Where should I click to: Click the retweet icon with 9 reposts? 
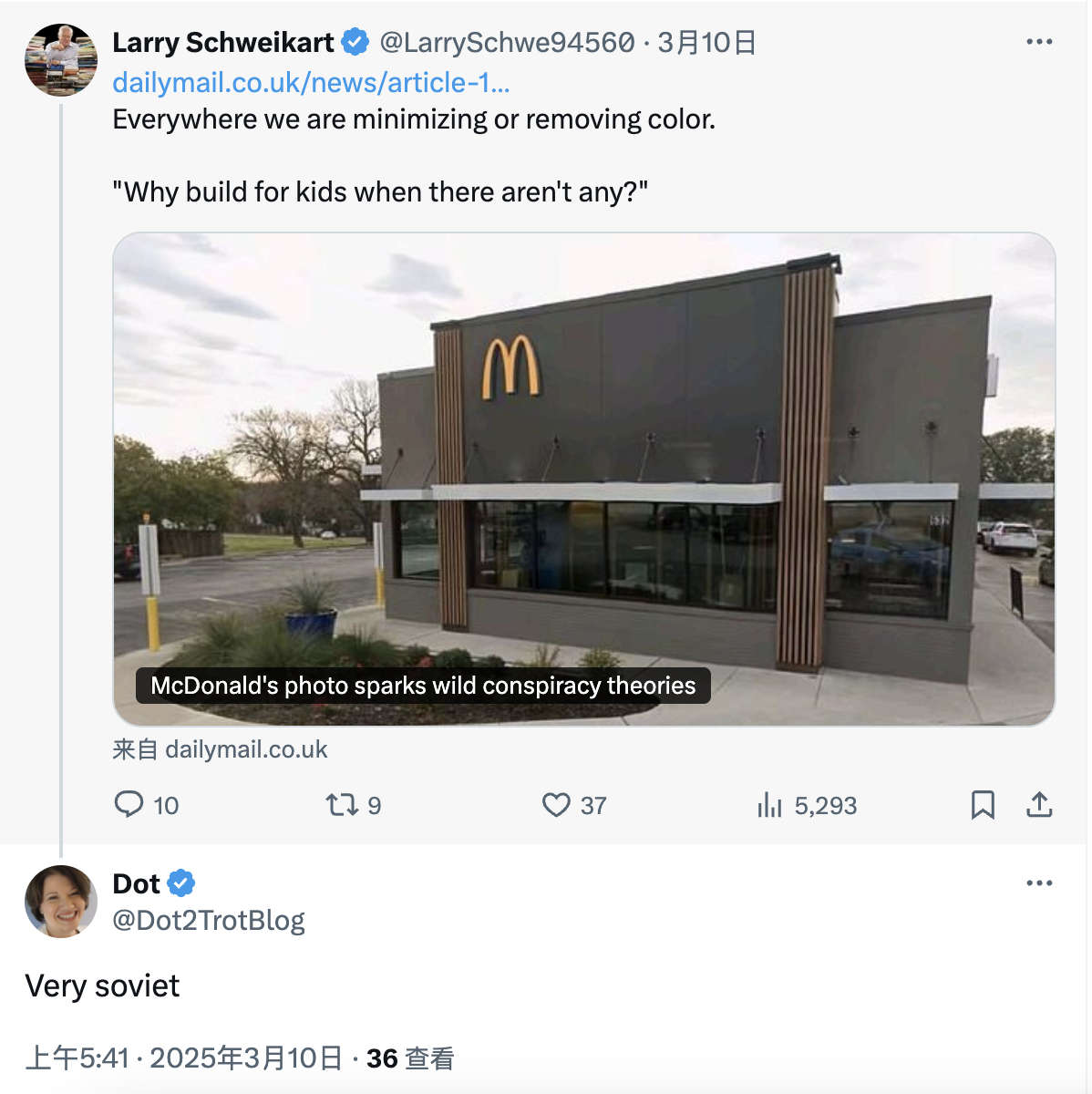(342, 805)
